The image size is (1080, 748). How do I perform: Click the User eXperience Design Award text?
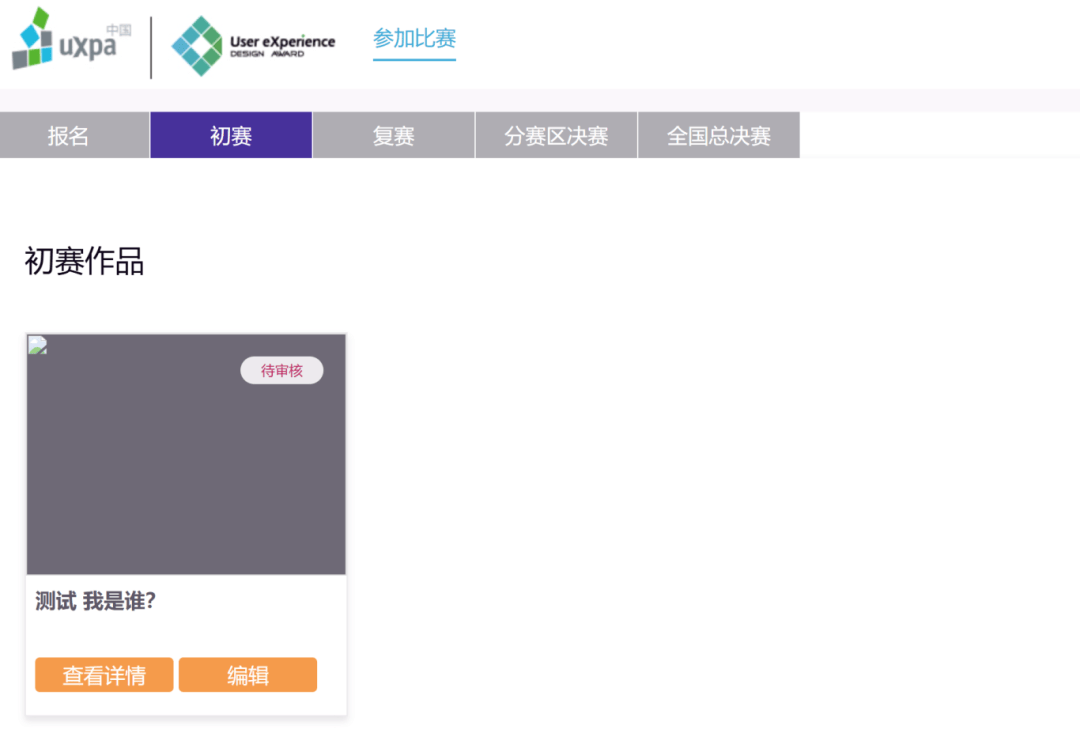(x=282, y=45)
